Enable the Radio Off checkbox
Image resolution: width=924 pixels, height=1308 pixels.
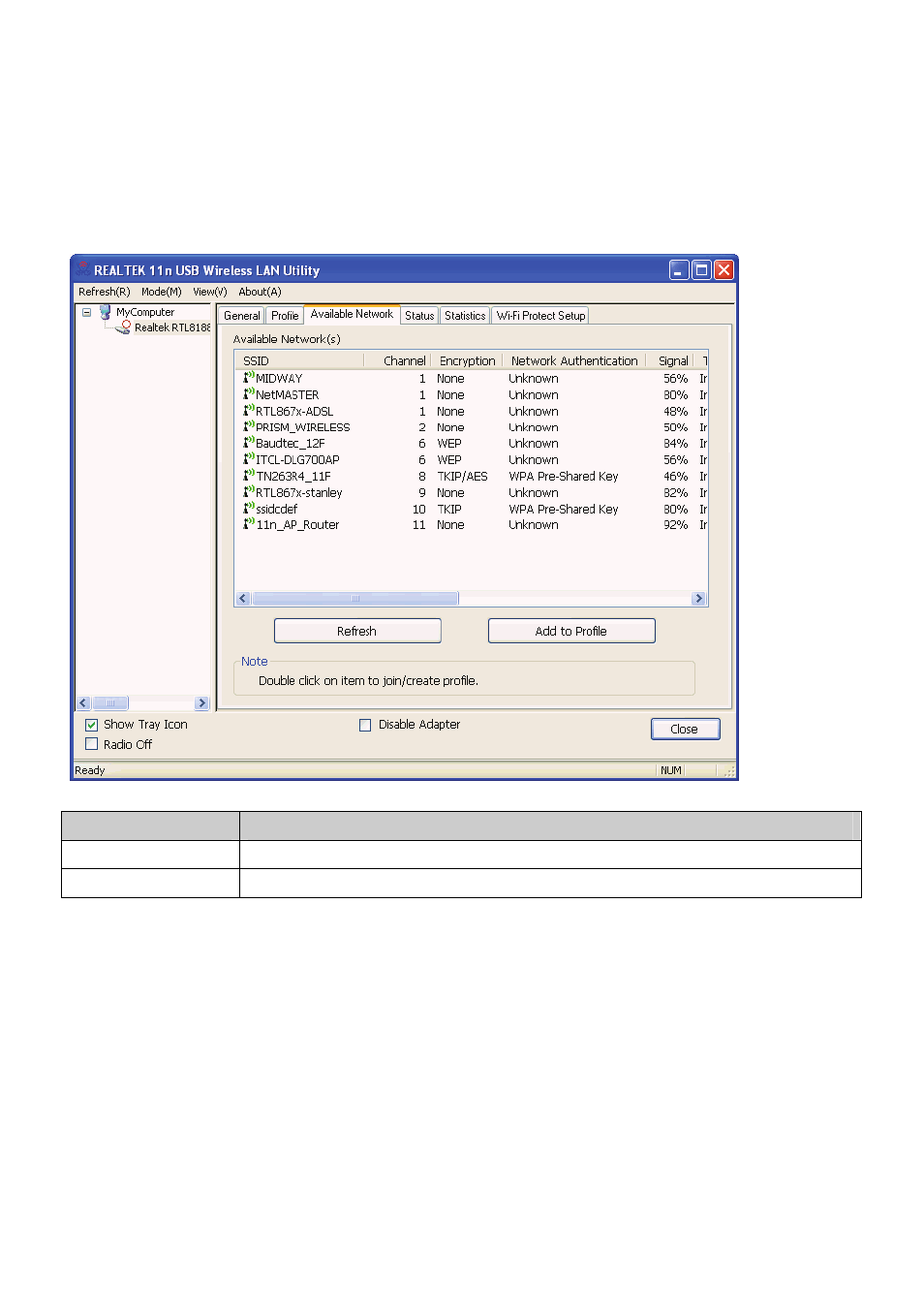91,744
